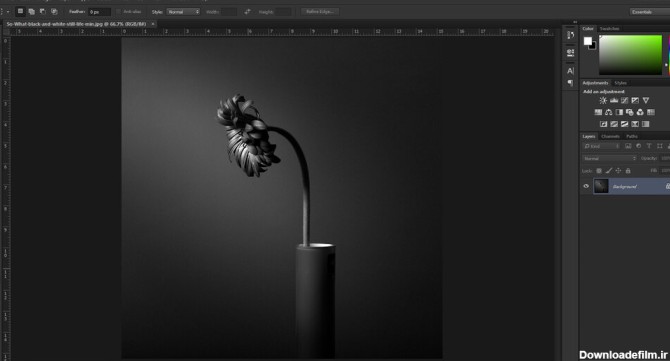The image size is (670, 361).
Task: Add a Threshold adjustment
Action: point(624,124)
